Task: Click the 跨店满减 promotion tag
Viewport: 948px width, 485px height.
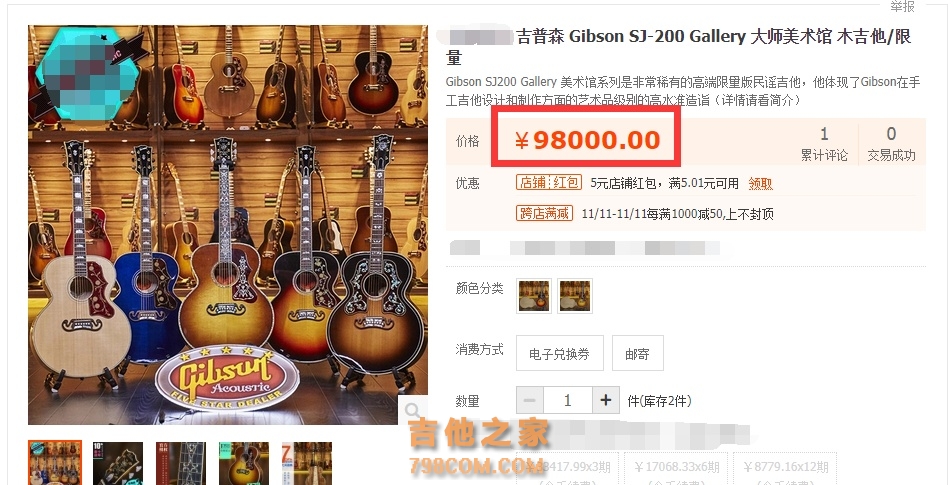Action: 544,213
